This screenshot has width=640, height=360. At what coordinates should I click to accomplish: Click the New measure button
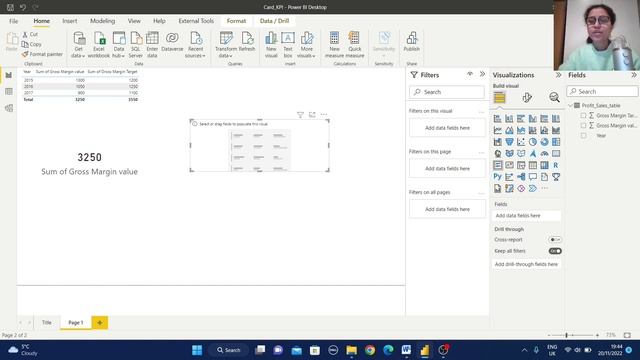[334, 45]
